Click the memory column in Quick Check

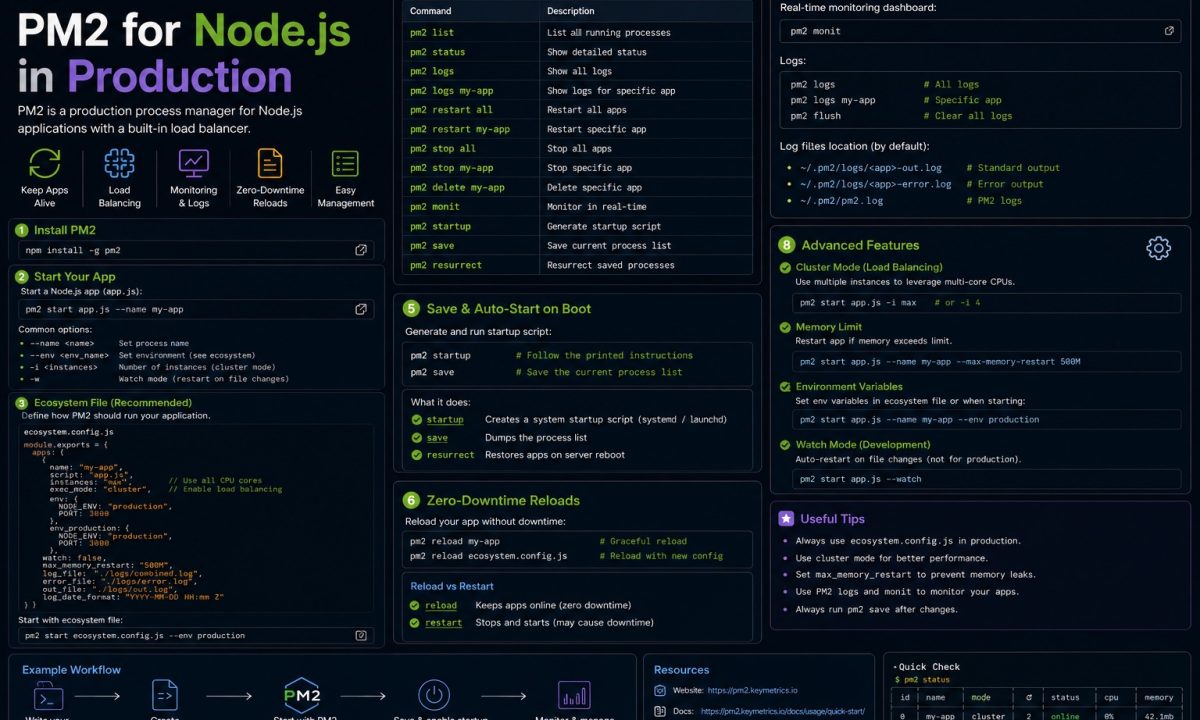1158,697
